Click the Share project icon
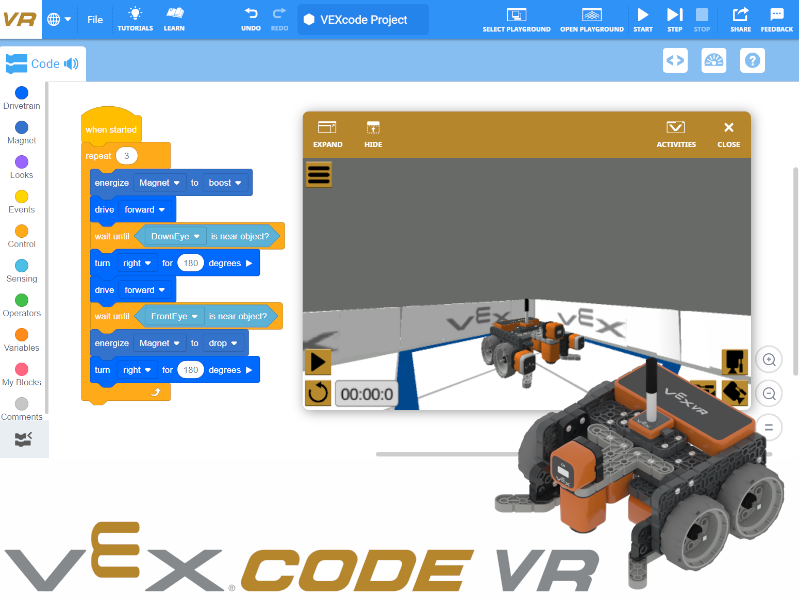The image size is (800, 600). 740,19
